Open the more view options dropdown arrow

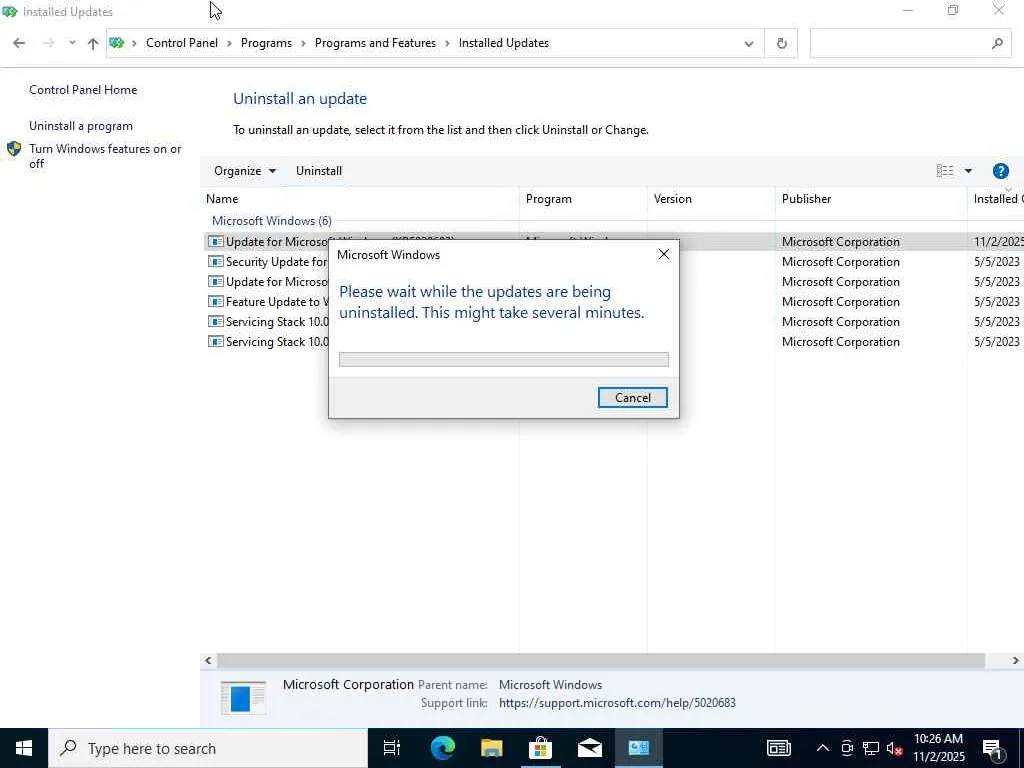[x=968, y=171]
